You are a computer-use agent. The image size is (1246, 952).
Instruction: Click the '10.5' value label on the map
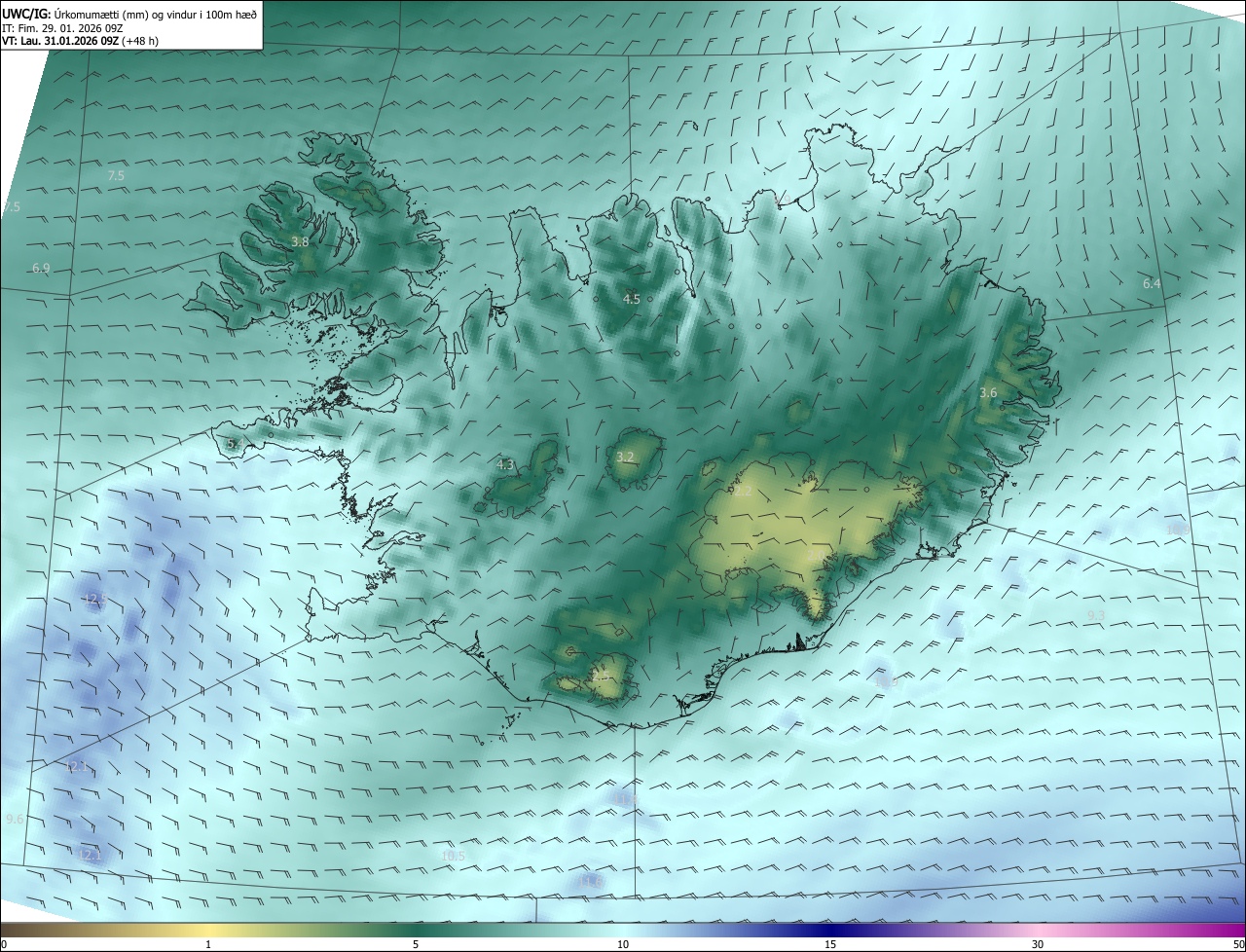454,857
